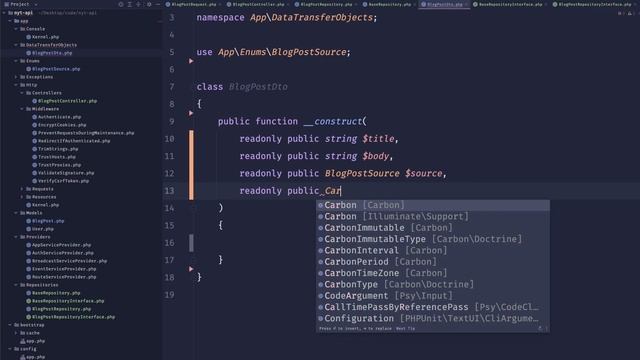This screenshot has width=640, height=360.
Task: Collapse the Repositories folder
Action: [16, 285]
